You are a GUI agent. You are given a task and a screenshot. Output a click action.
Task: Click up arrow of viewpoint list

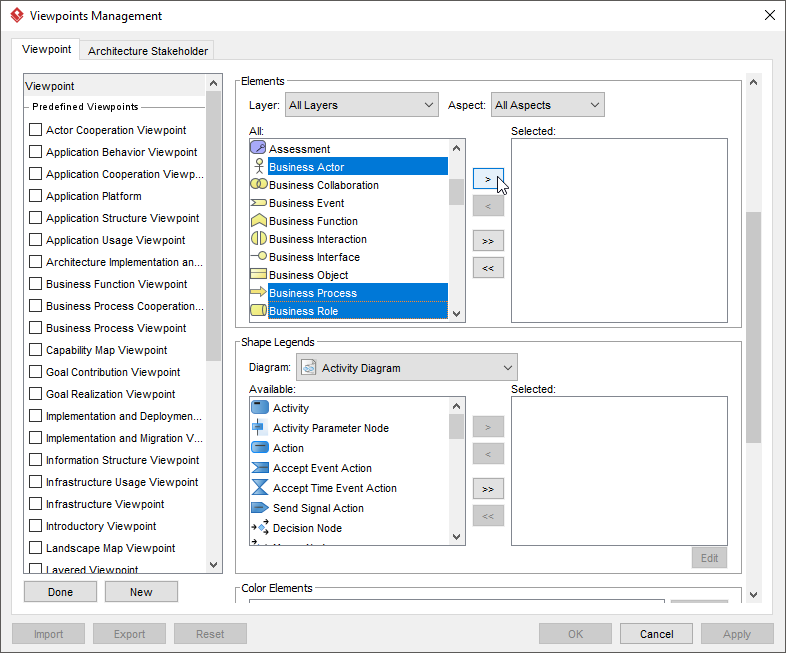coord(213,83)
